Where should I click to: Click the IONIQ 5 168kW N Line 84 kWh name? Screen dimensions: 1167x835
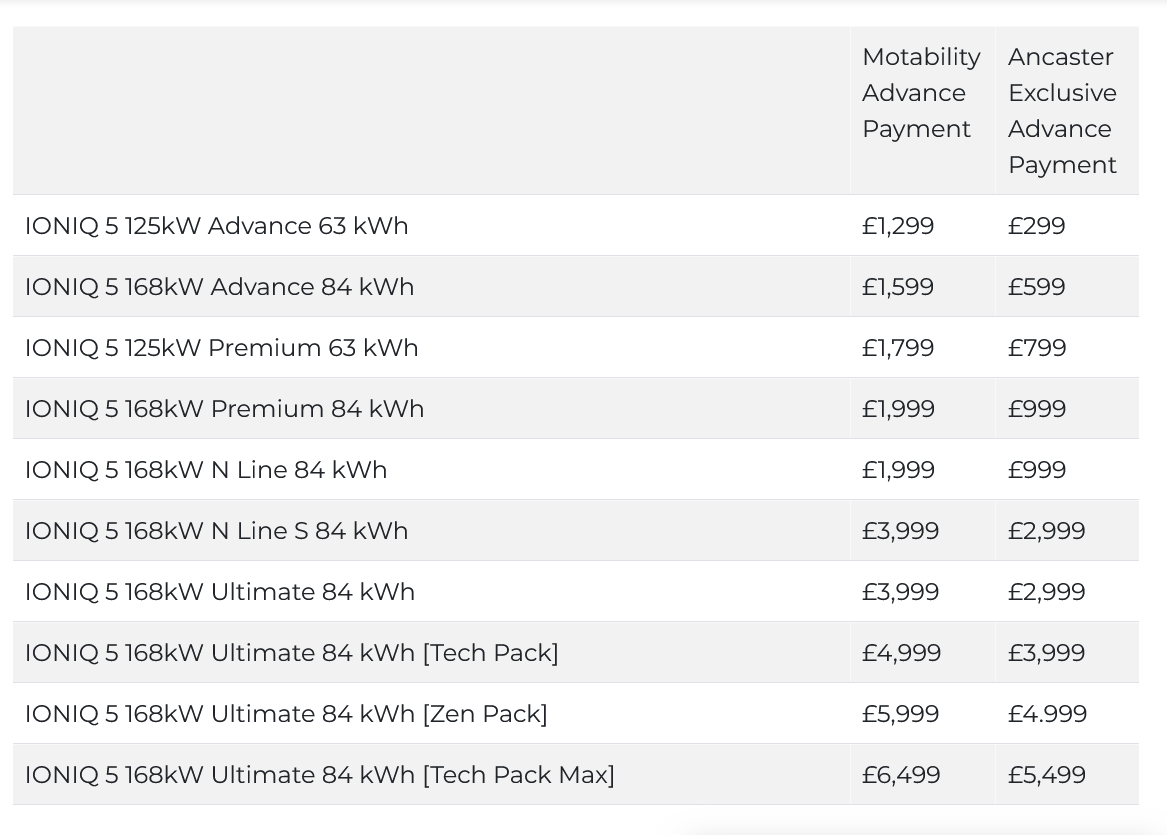pos(206,470)
